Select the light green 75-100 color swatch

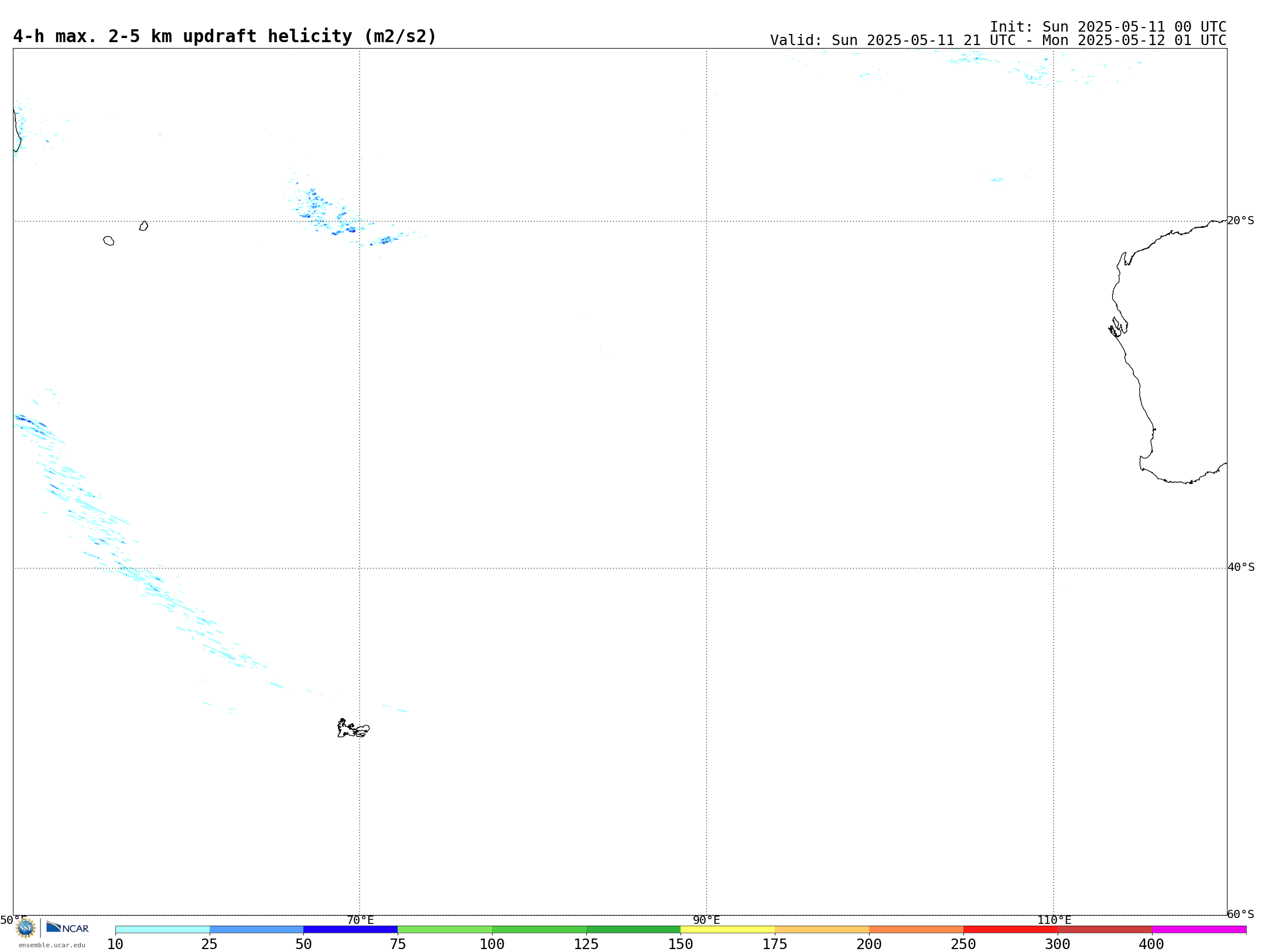[445, 929]
